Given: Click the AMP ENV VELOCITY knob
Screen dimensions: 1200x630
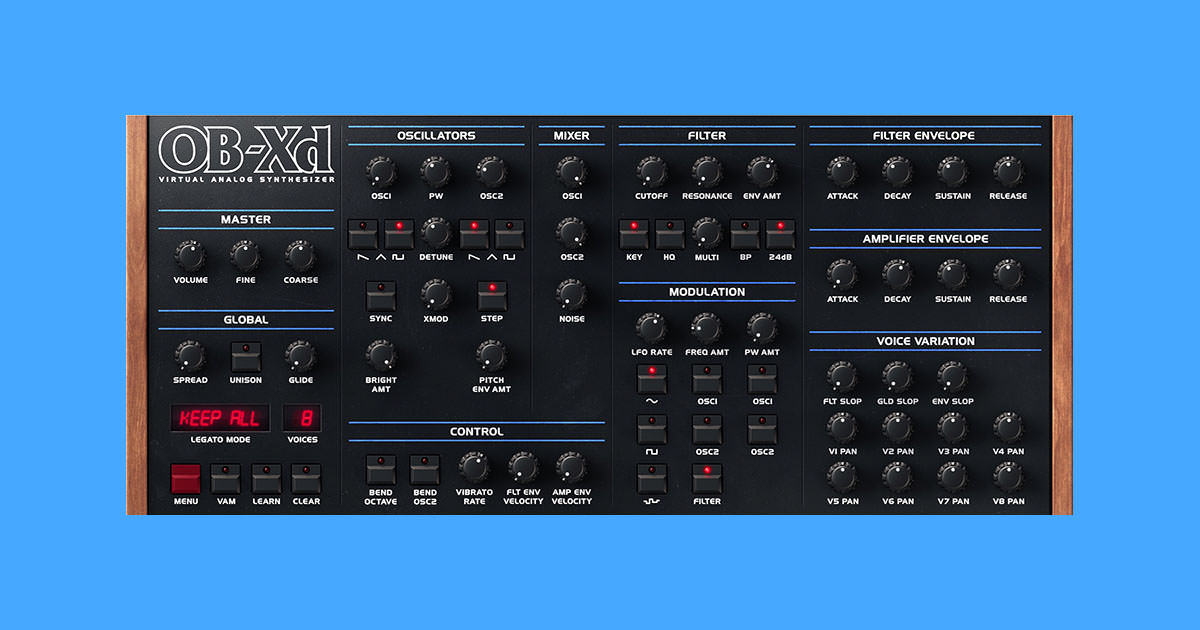Looking at the screenshot, I should 571,467.
